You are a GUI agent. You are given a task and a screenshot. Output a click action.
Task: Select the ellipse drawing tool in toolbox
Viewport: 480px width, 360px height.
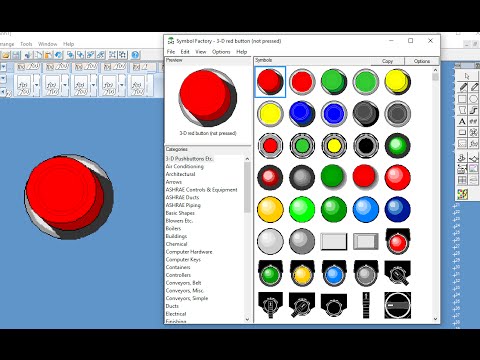click(x=473, y=99)
